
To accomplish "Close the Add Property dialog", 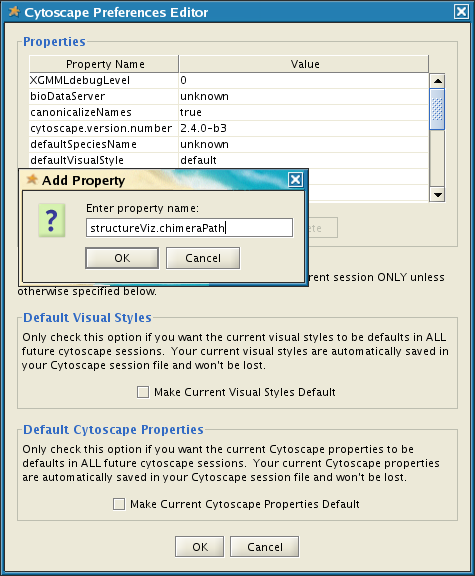I will [x=295, y=180].
